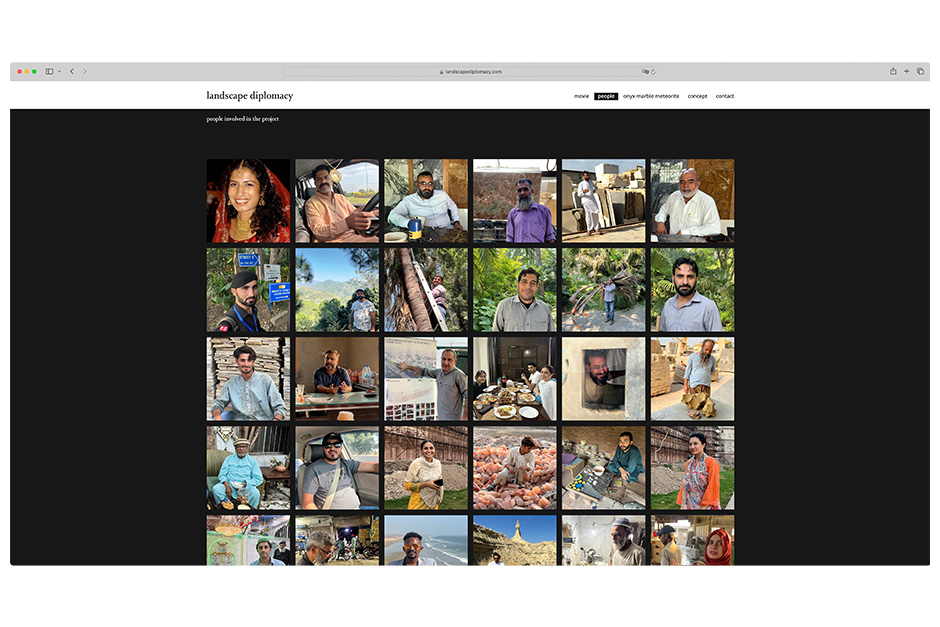Open photo of people at dinner table

[514, 379]
